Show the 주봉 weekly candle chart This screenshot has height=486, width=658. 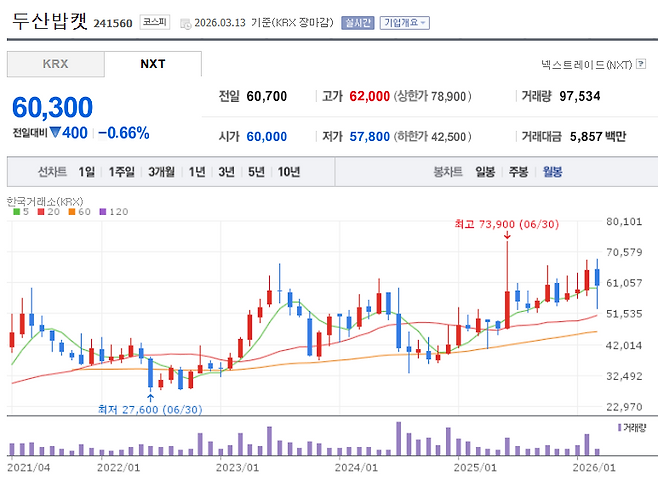click(518, 172)
